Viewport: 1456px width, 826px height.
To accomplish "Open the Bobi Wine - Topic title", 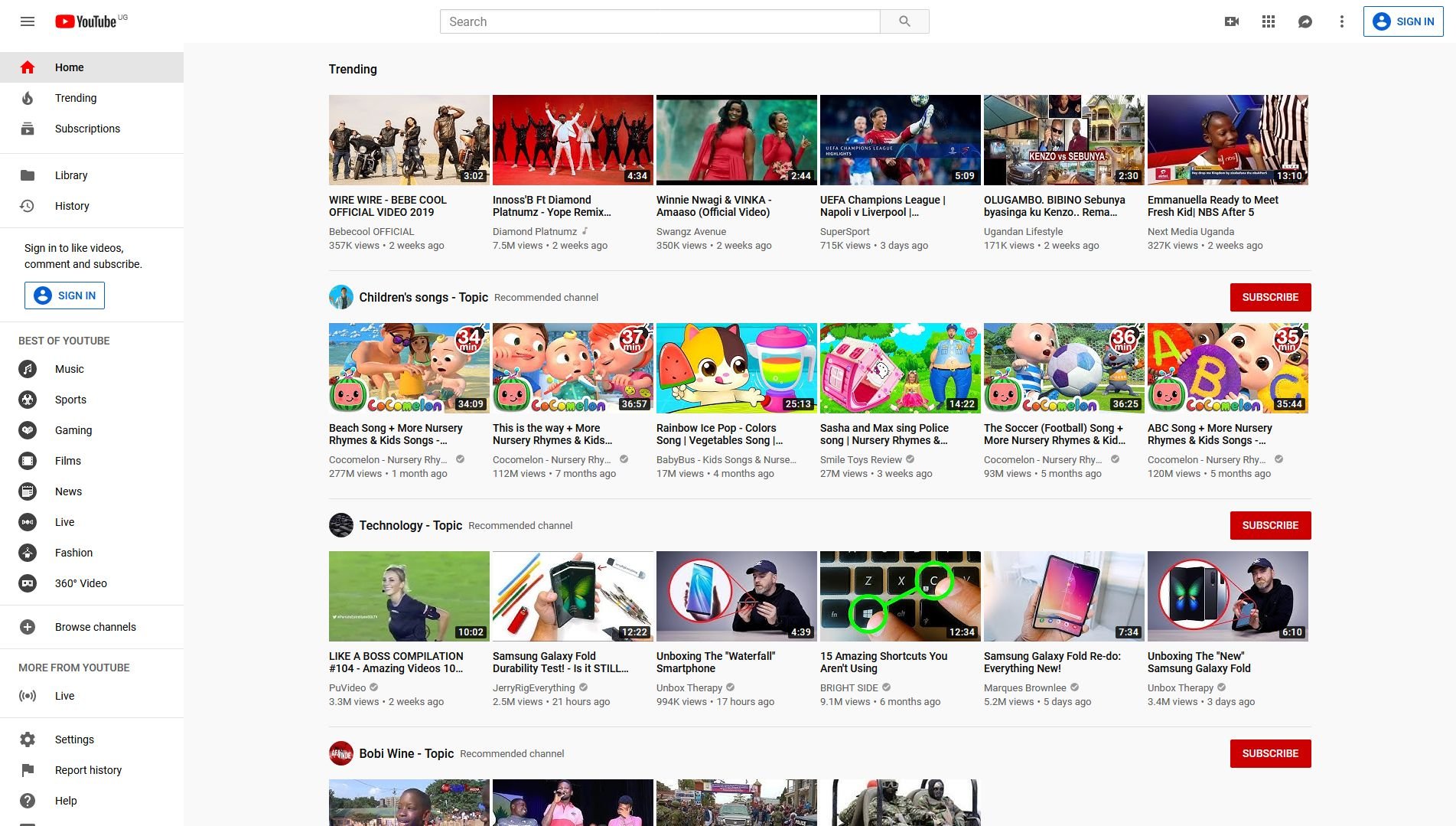I will click(406, 753).
